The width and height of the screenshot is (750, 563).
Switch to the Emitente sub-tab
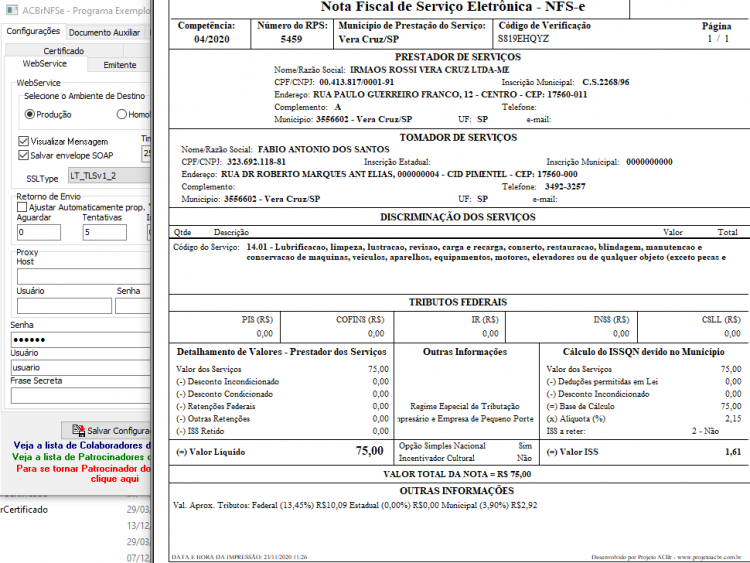[x=120, y=65]
